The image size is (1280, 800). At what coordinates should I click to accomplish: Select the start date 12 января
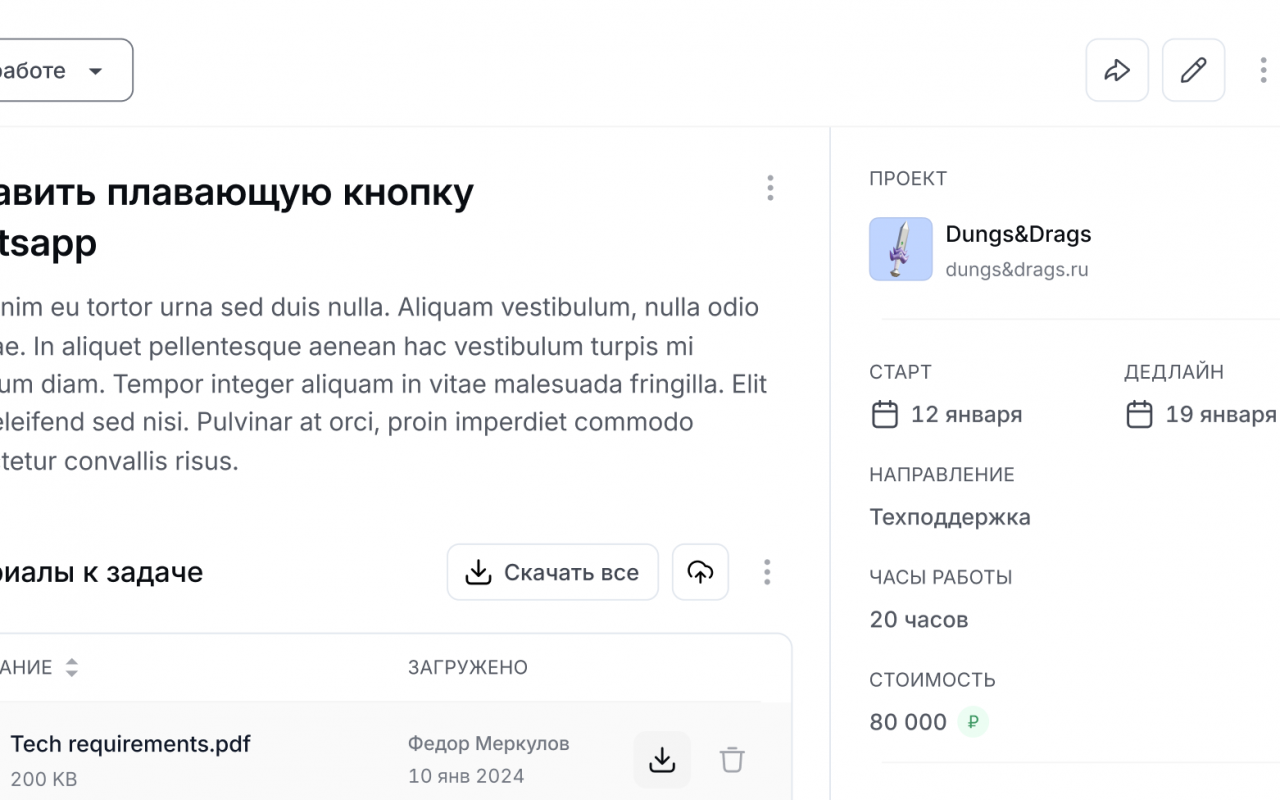(x=966, y=414)
